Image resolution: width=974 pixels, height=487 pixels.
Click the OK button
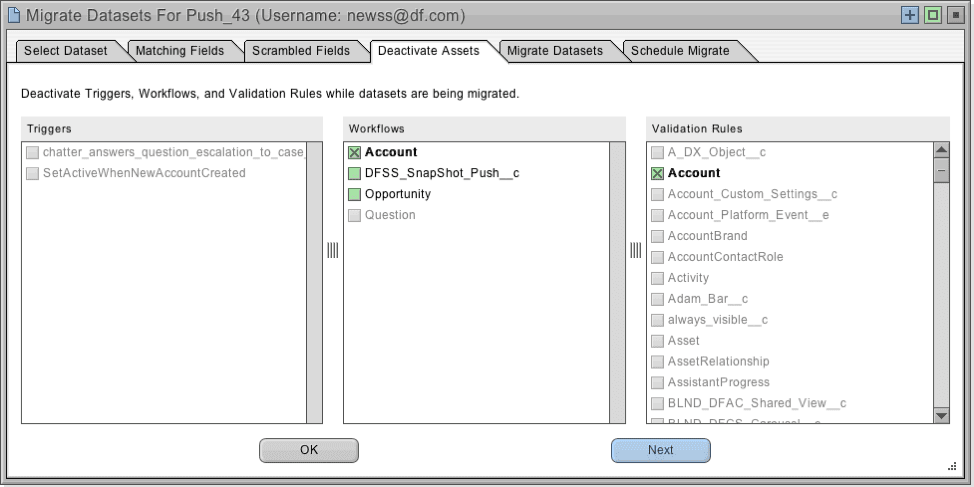tap(309, 450)
